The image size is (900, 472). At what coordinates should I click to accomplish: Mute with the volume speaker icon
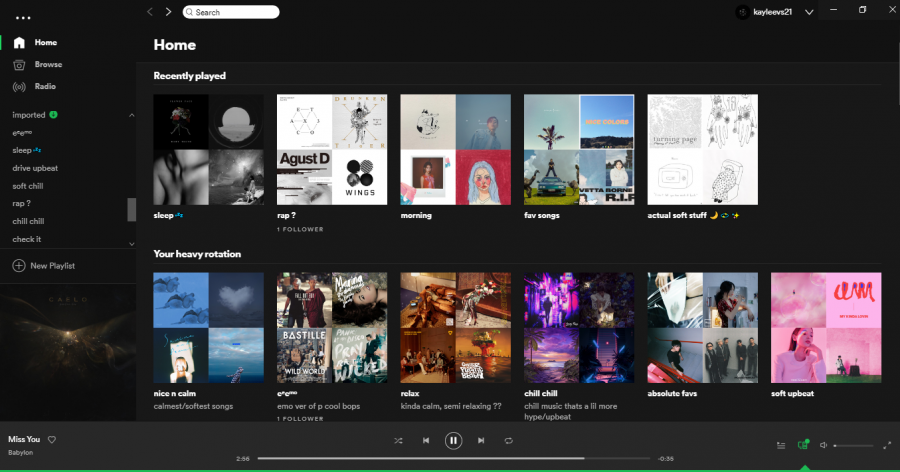coord(823,445)
